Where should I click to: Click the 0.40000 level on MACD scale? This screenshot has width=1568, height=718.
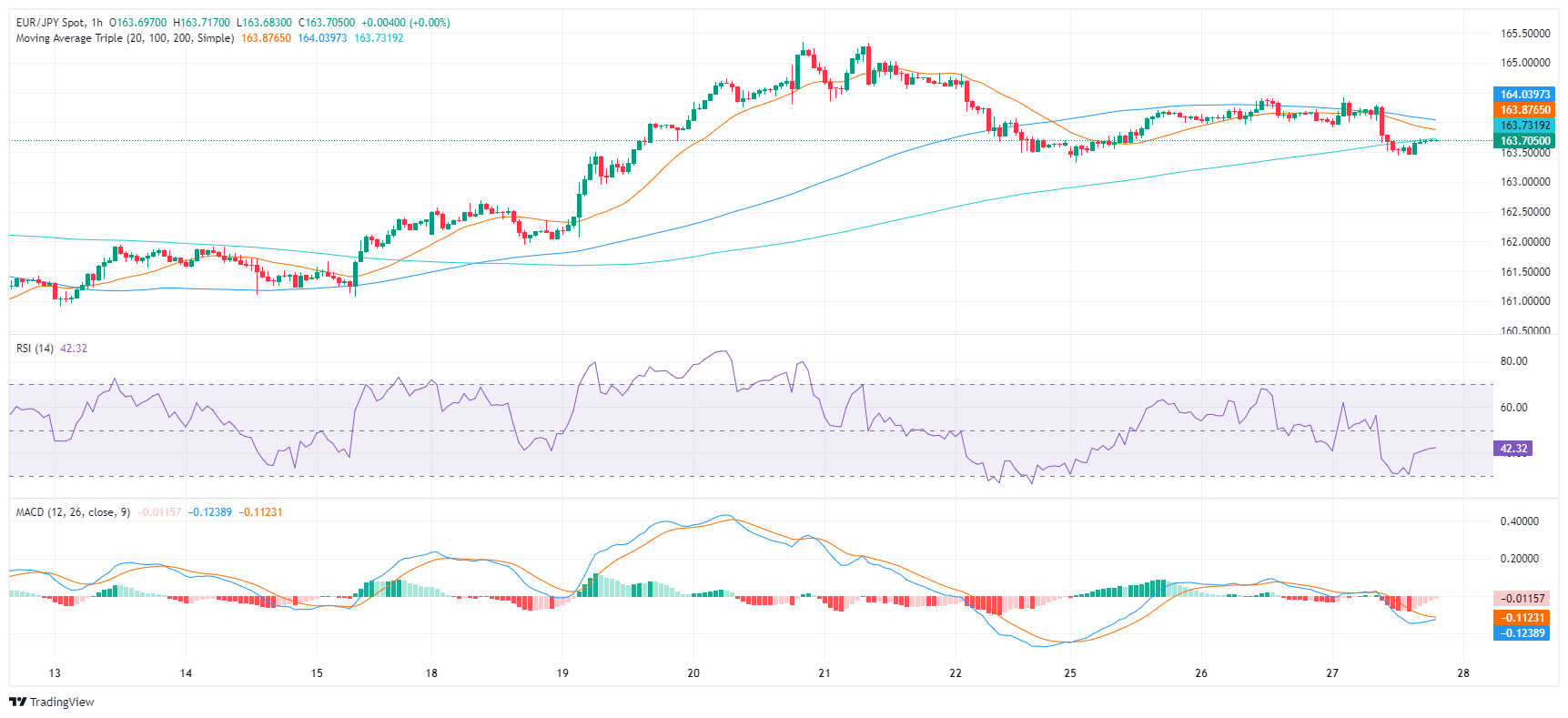point(1519,521)
